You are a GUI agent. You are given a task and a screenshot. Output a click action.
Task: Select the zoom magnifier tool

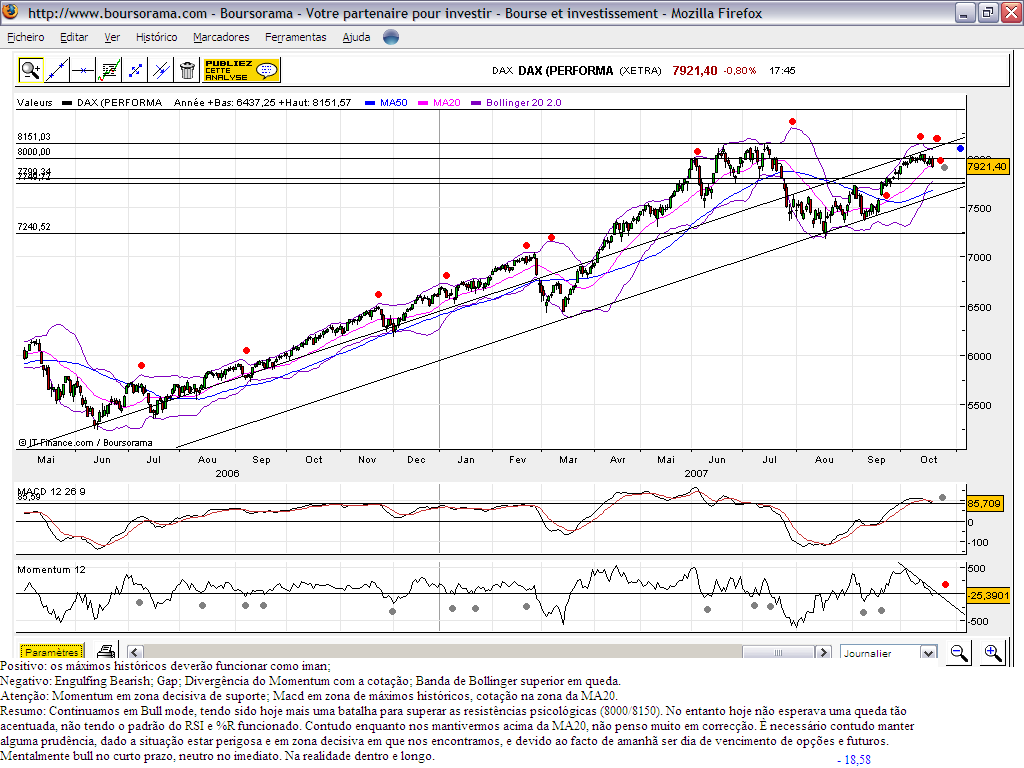30,70
